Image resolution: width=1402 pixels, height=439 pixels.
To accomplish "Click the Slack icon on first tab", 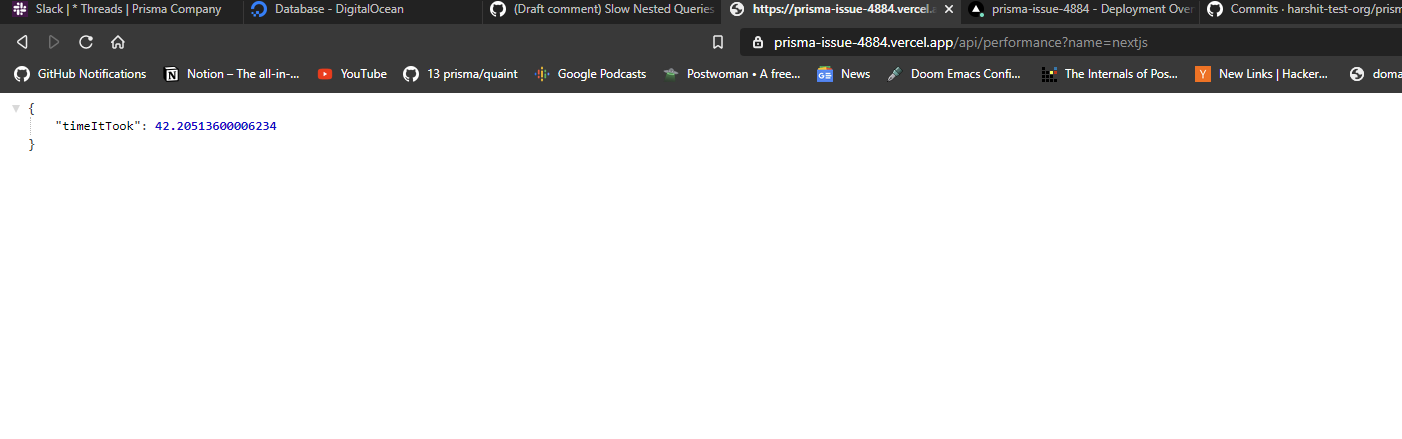I will tap(19, 9).
